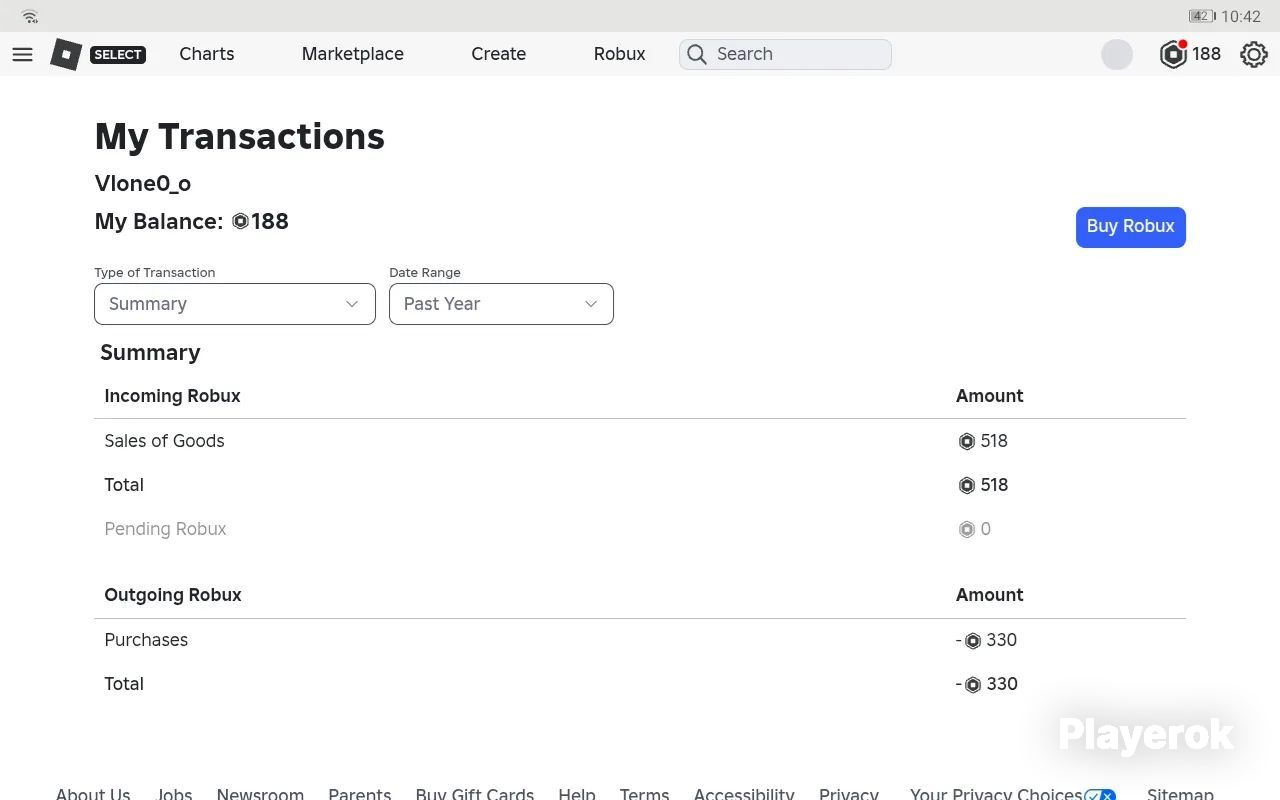Open the hamburger navigation menu
The height and width of the screenshot is (800, 1280).
(22, 54)
